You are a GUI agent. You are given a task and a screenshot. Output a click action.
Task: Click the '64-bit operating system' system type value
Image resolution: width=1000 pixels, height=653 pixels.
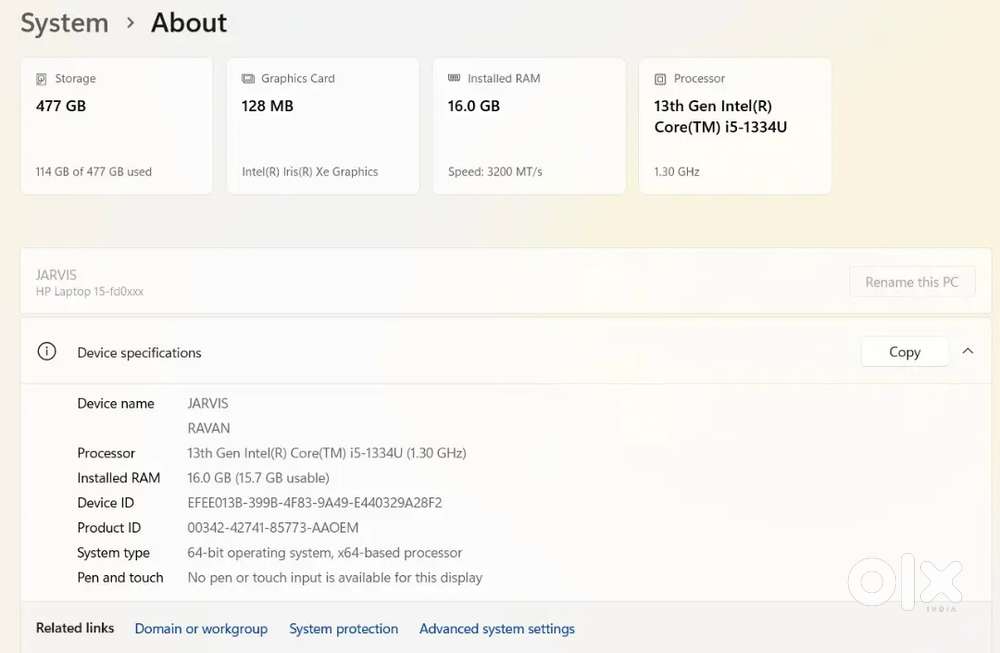pos(325,552)
